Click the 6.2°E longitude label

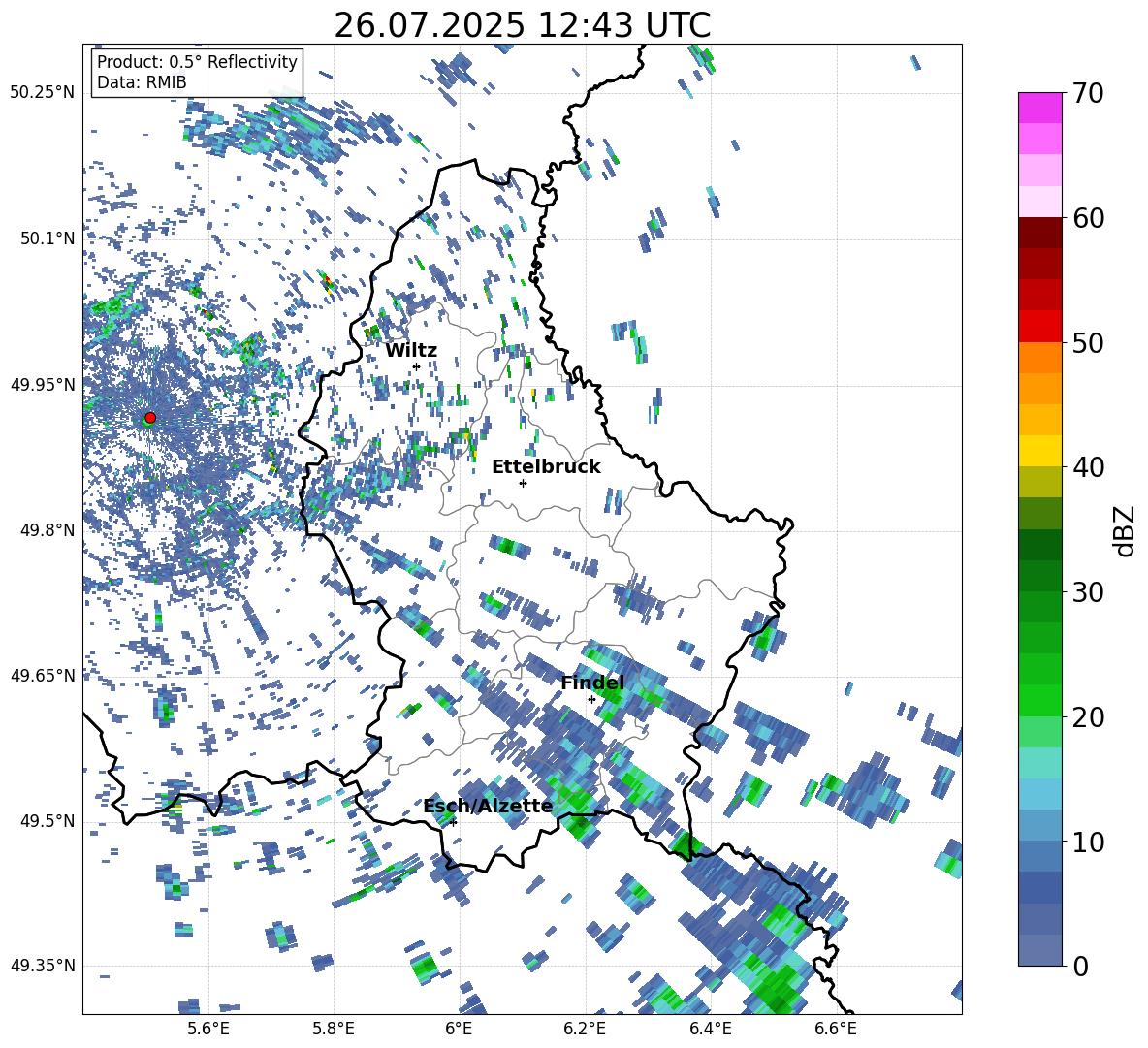click(x=585, y=1029)
